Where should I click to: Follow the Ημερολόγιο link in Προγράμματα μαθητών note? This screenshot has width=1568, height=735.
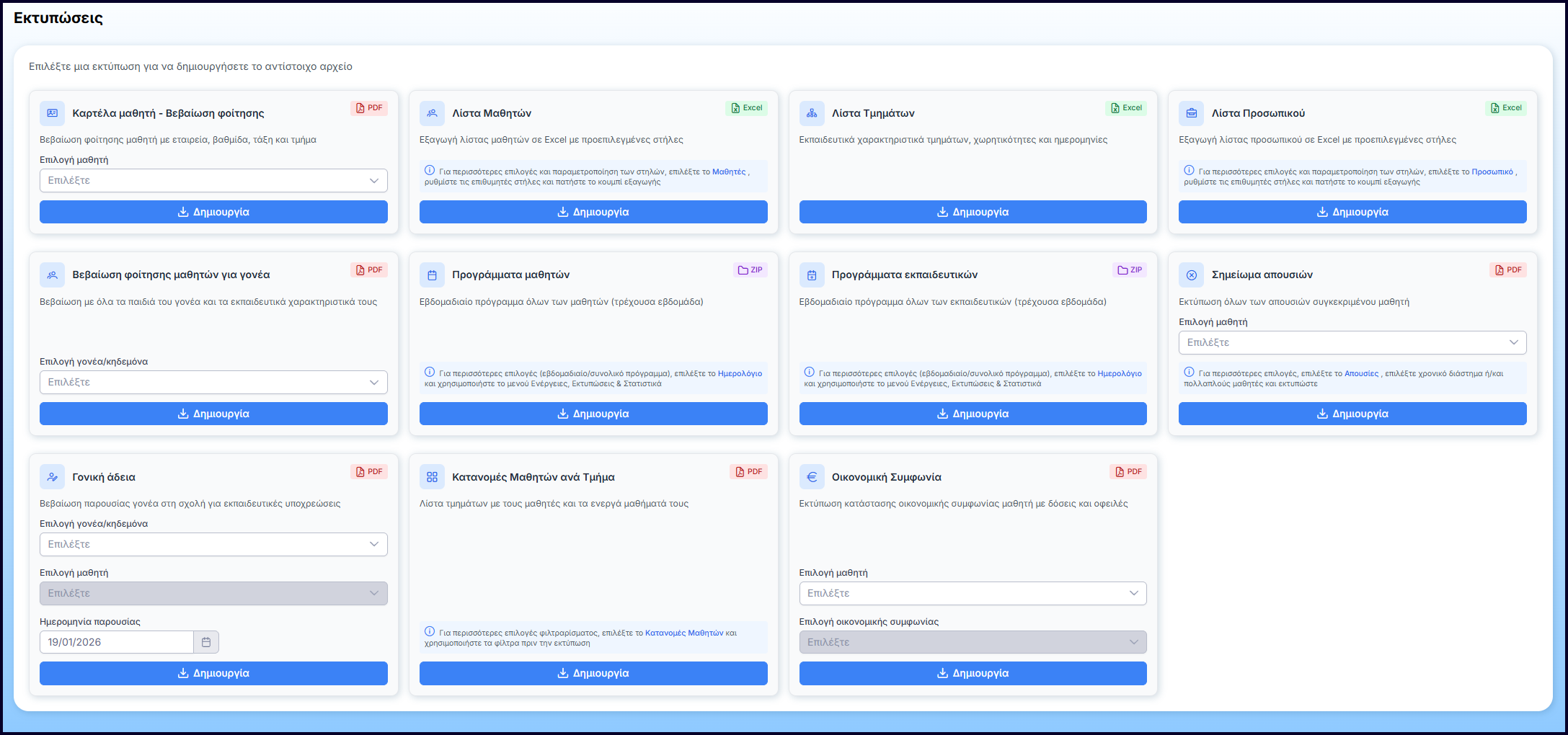(x=740, y=374)
